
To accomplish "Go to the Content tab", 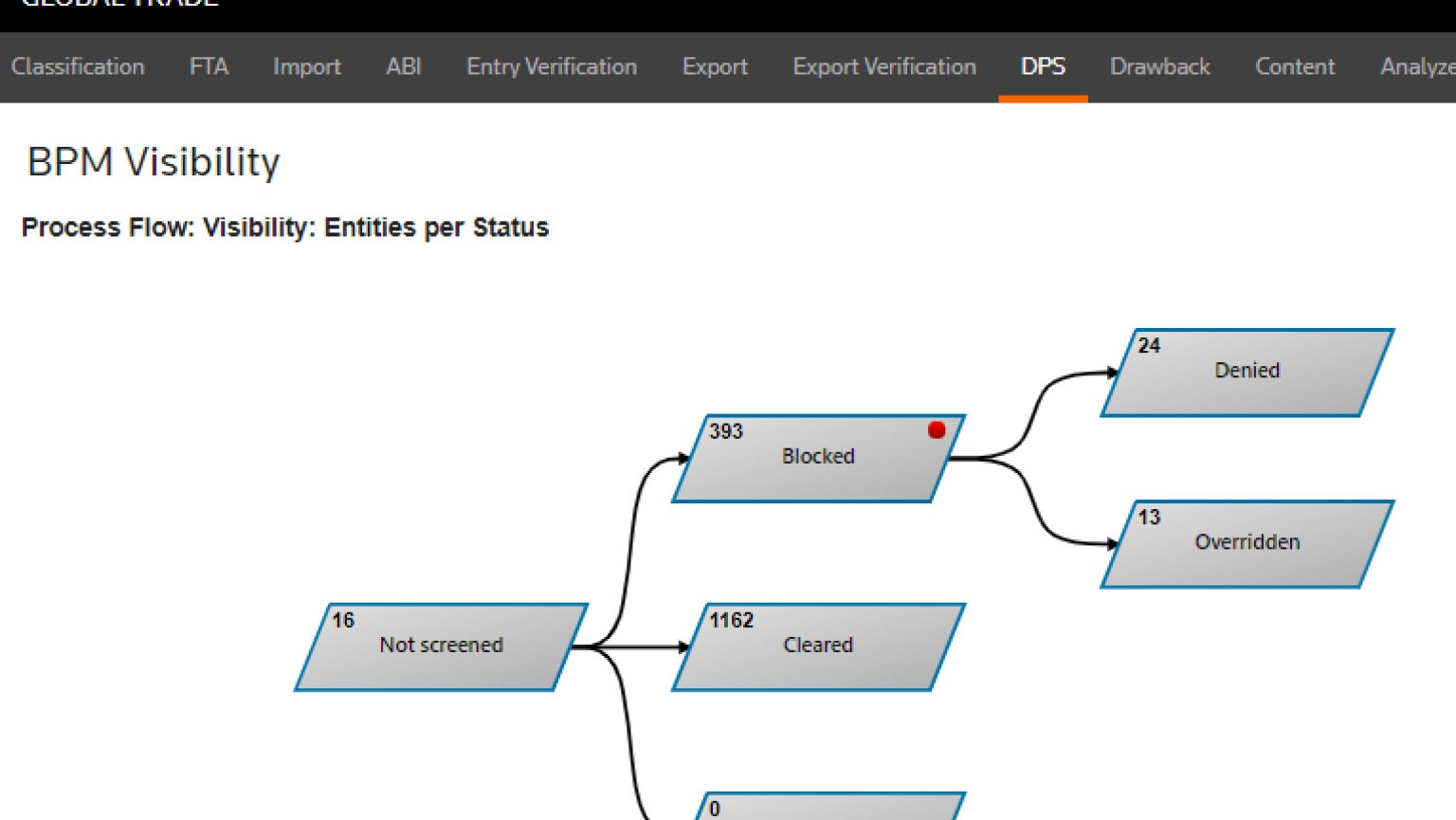I will coord(1295,67).
